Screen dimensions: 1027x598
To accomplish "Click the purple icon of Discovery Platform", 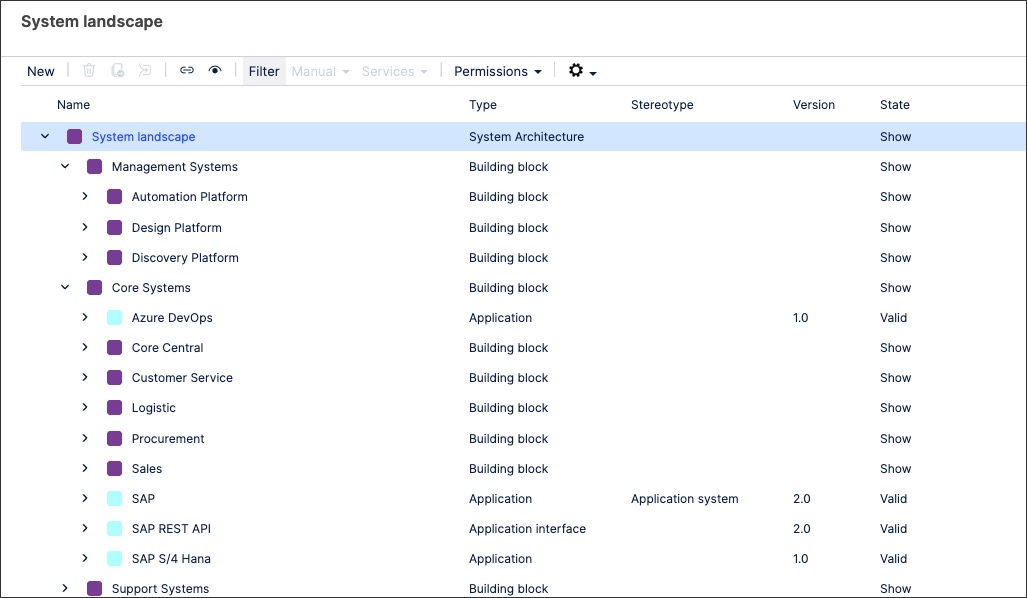I will click(x=115, y=257).
